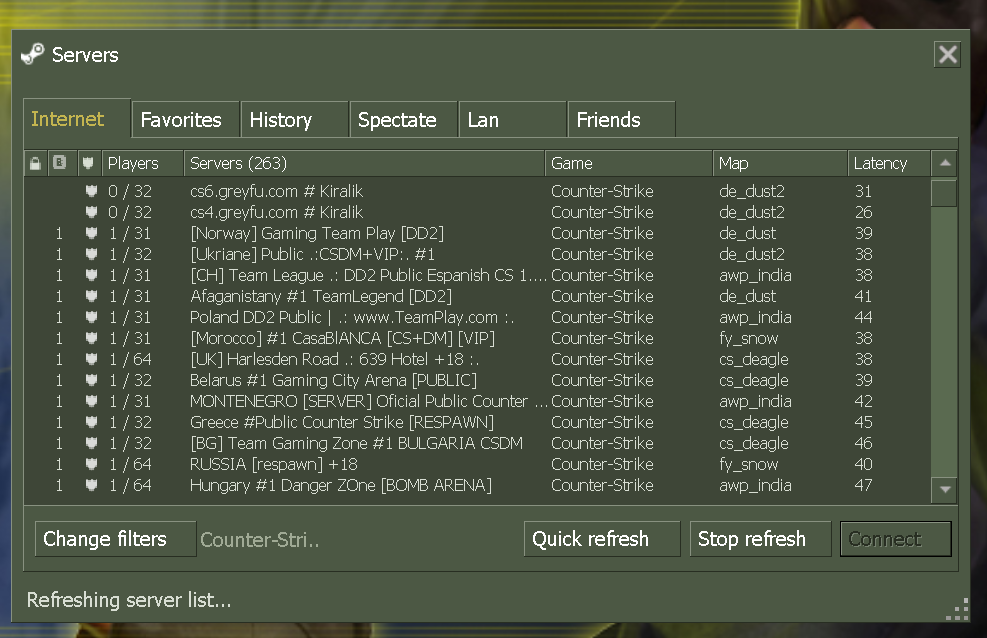Click the shield icon on the Norway Gaming Team Play row

91,233
